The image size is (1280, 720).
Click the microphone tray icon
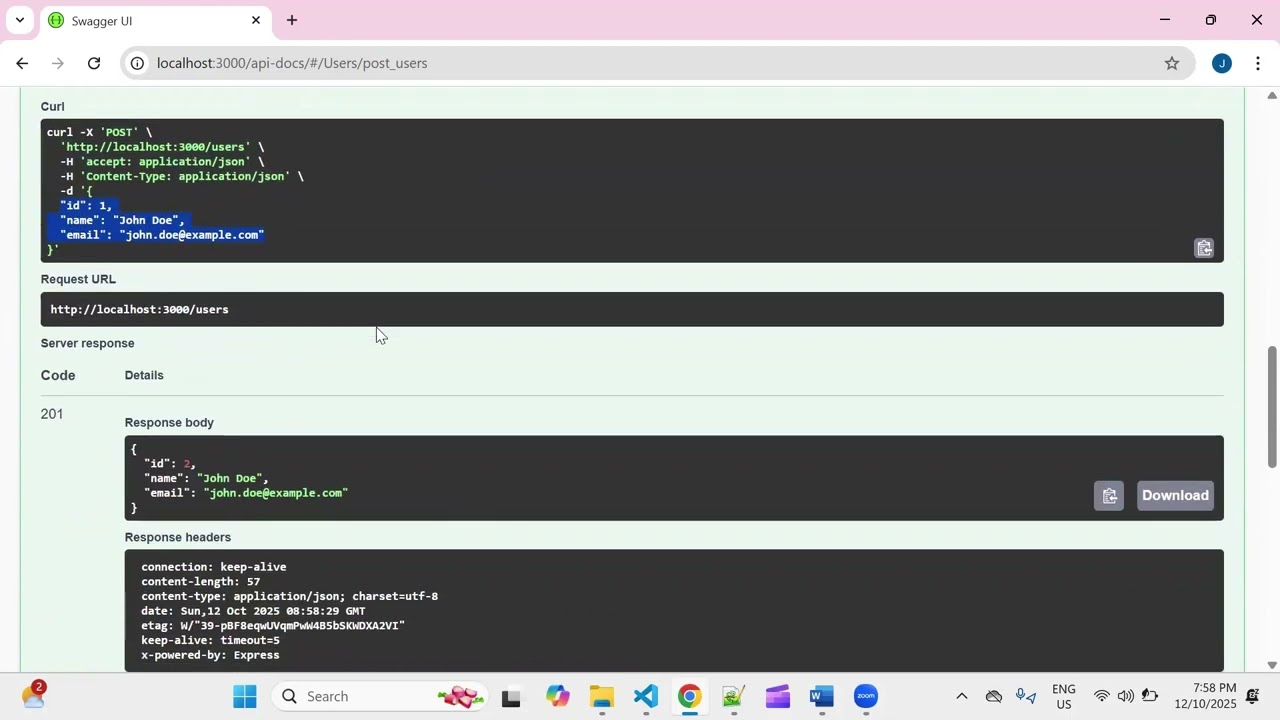[x=1026, y=696]
